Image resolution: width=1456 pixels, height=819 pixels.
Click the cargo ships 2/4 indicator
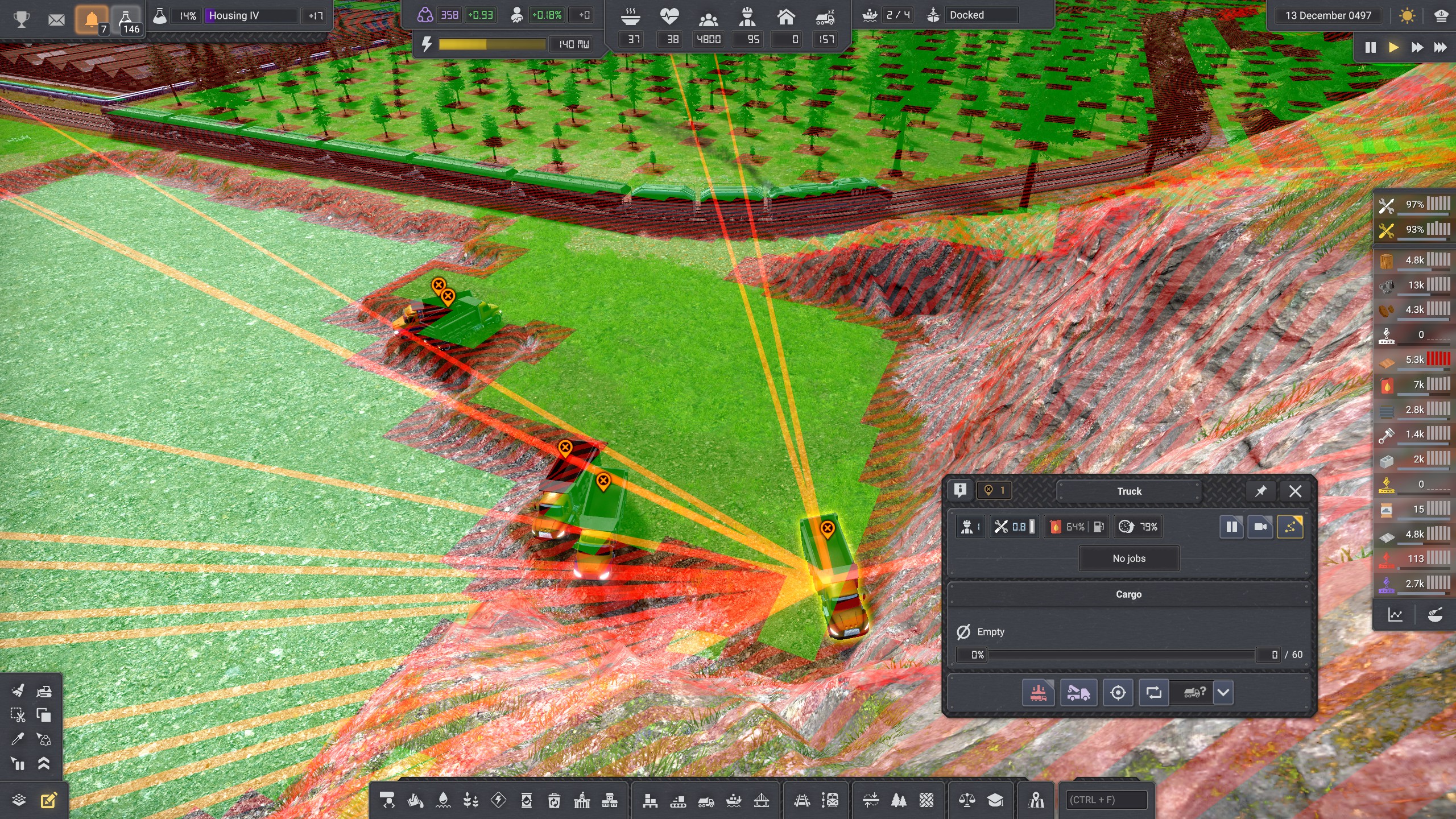887,15
